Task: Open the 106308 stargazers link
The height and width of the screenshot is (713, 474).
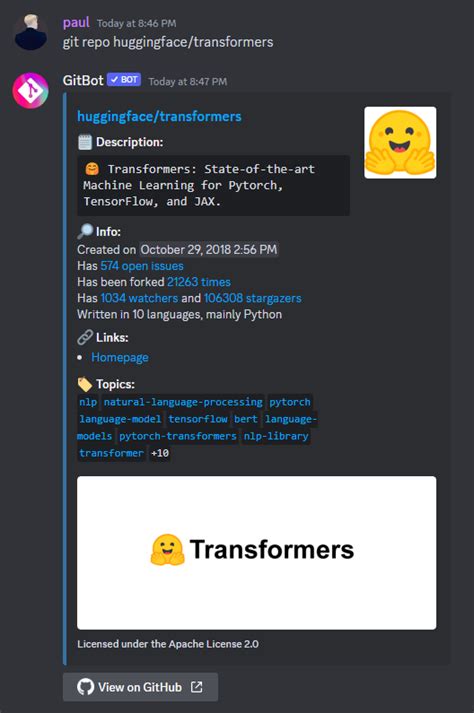Action: [x=252, y=298]
